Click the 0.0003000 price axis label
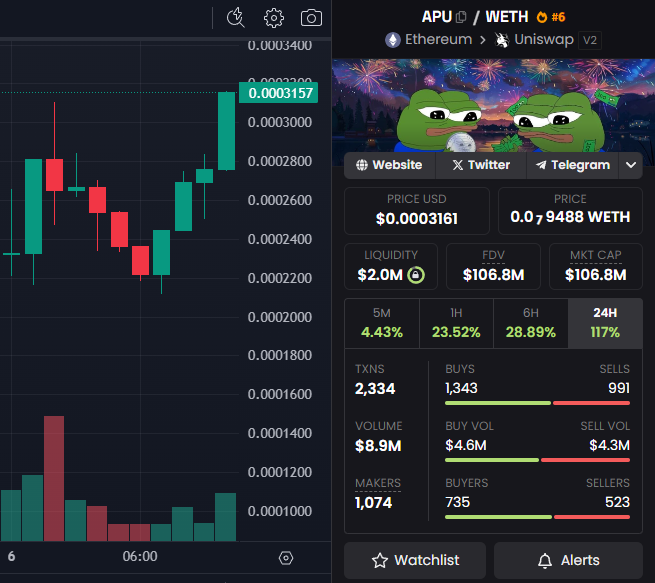The height and width of the screenshot is (583, 655). click(x=279, y=122)
